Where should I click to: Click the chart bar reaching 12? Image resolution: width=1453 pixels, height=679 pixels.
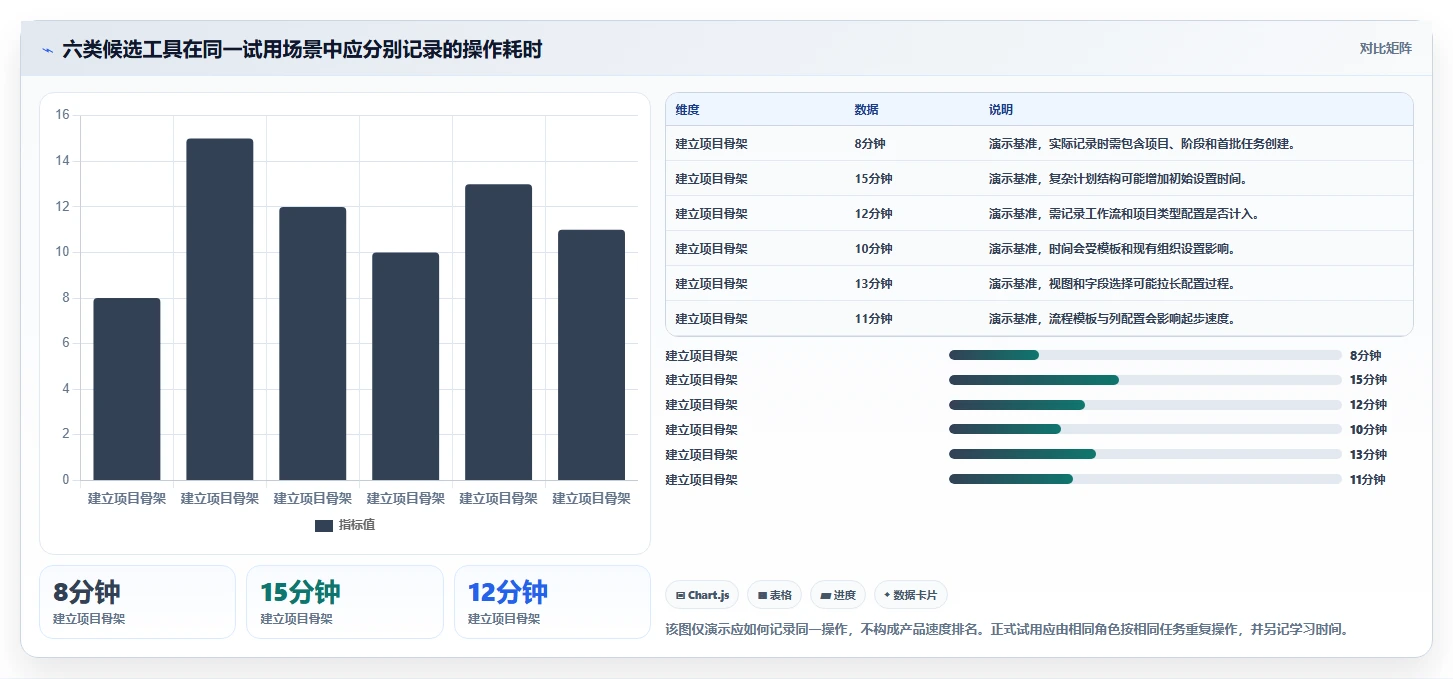coord(313,343)
